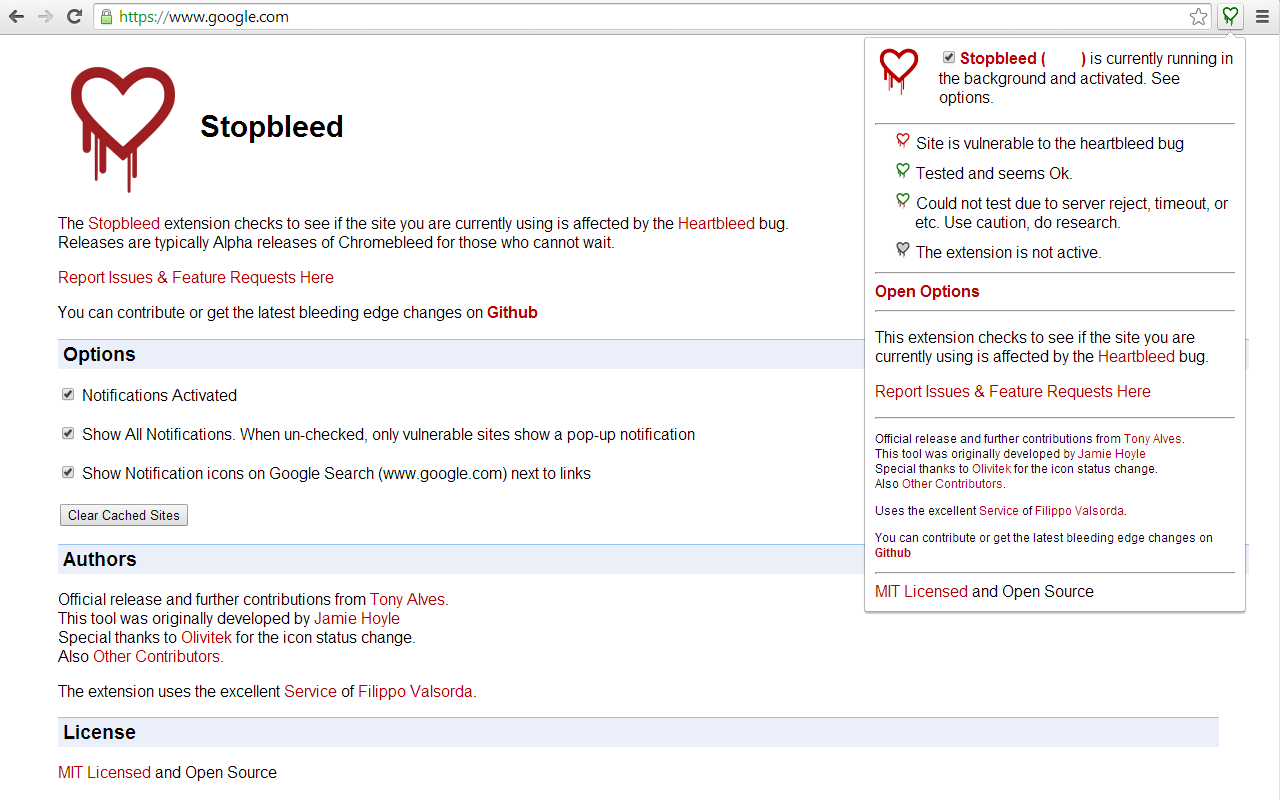Click the browser forward arrow
This screenshot has height=800, width=1280.
point(45,16)
